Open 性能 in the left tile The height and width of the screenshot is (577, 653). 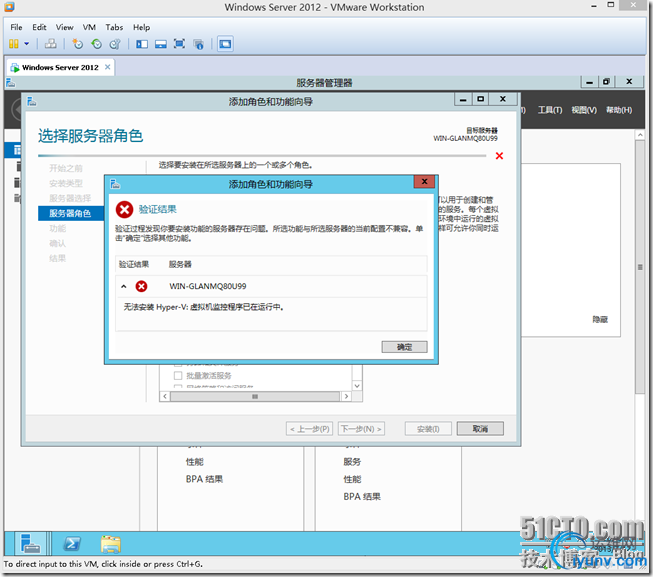[194, 462]
